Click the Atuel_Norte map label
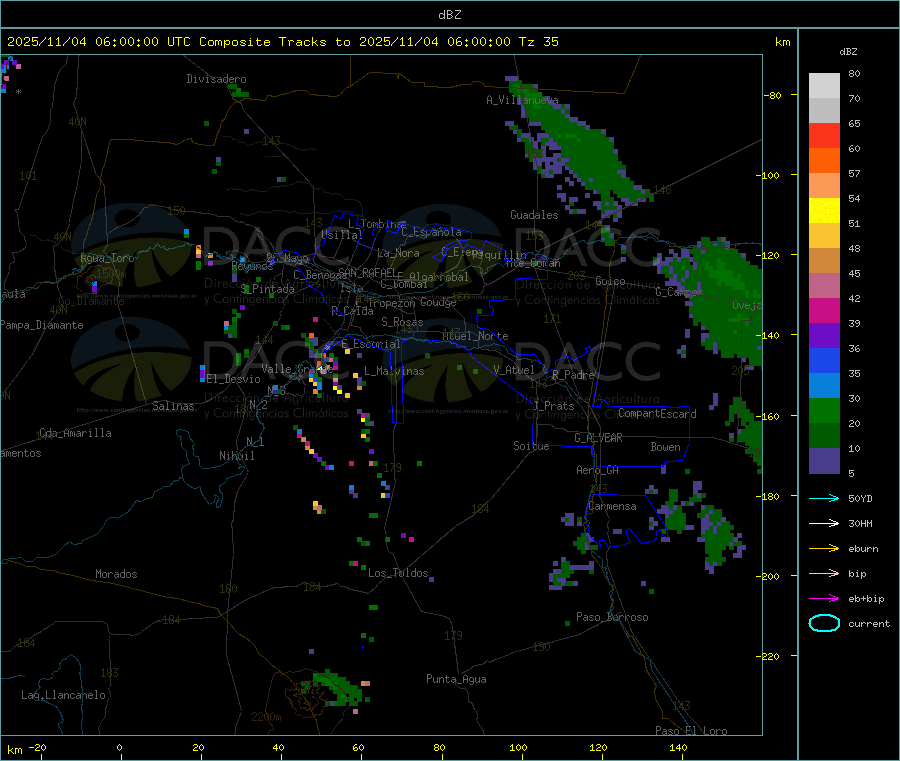 click(x=475, y=336)
